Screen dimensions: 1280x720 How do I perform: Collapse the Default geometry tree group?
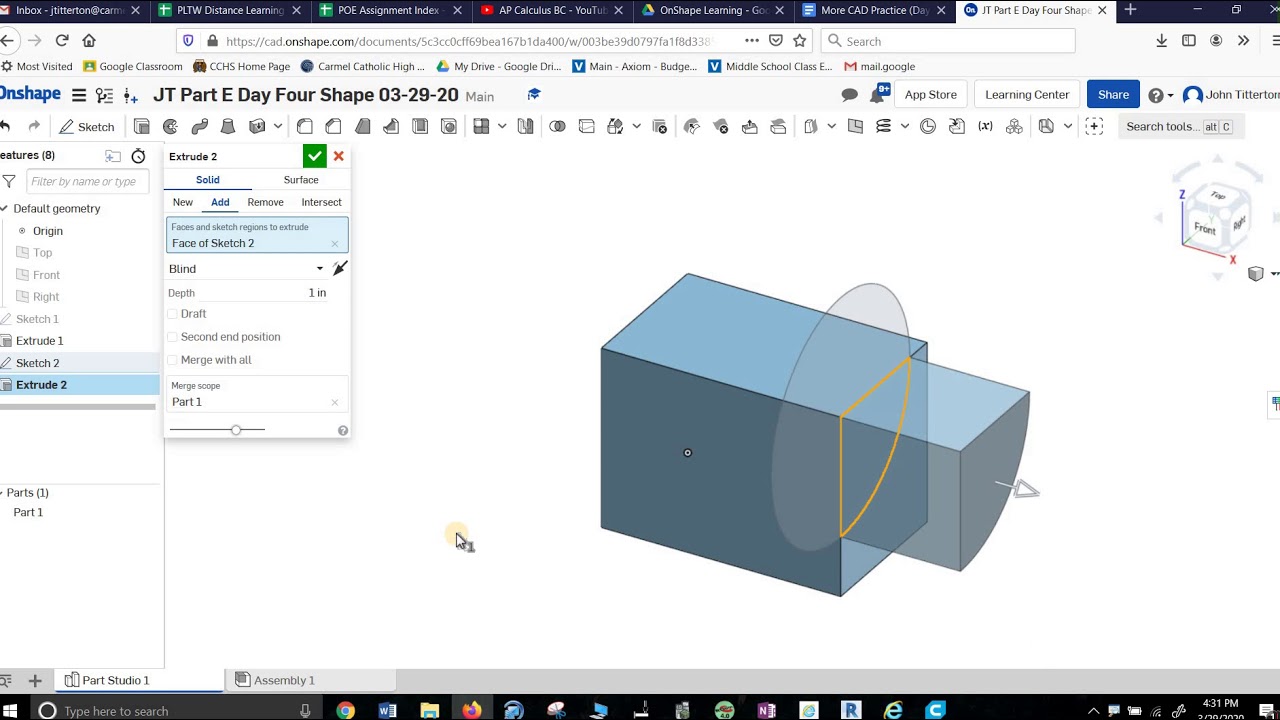5,209
